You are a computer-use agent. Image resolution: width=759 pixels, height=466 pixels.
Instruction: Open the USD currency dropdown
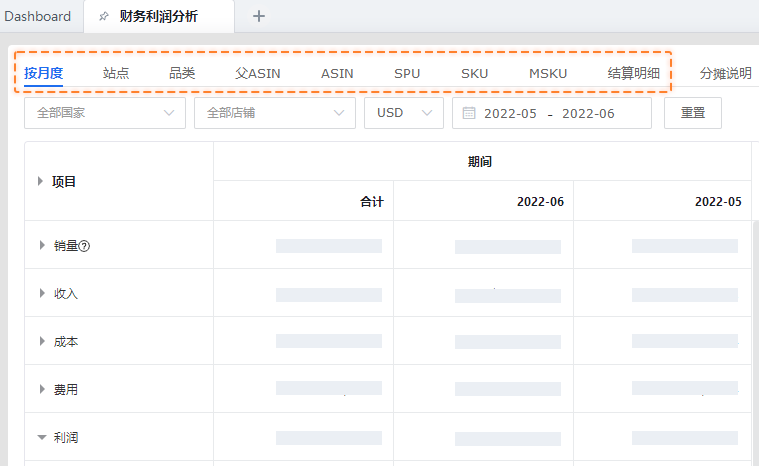coord(404,113)
